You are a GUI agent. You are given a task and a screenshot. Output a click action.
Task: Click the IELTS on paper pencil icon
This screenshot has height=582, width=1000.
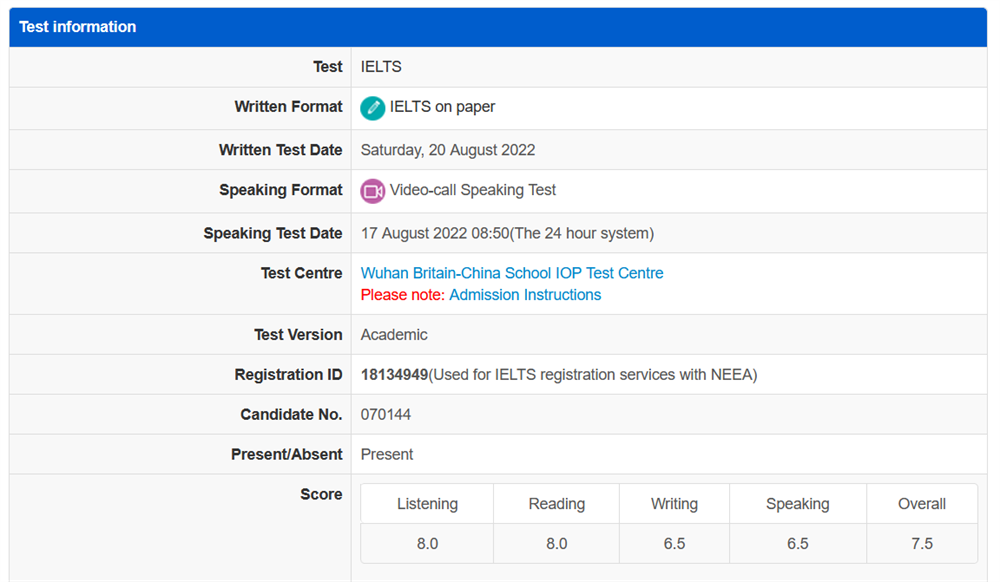(372, 108)
